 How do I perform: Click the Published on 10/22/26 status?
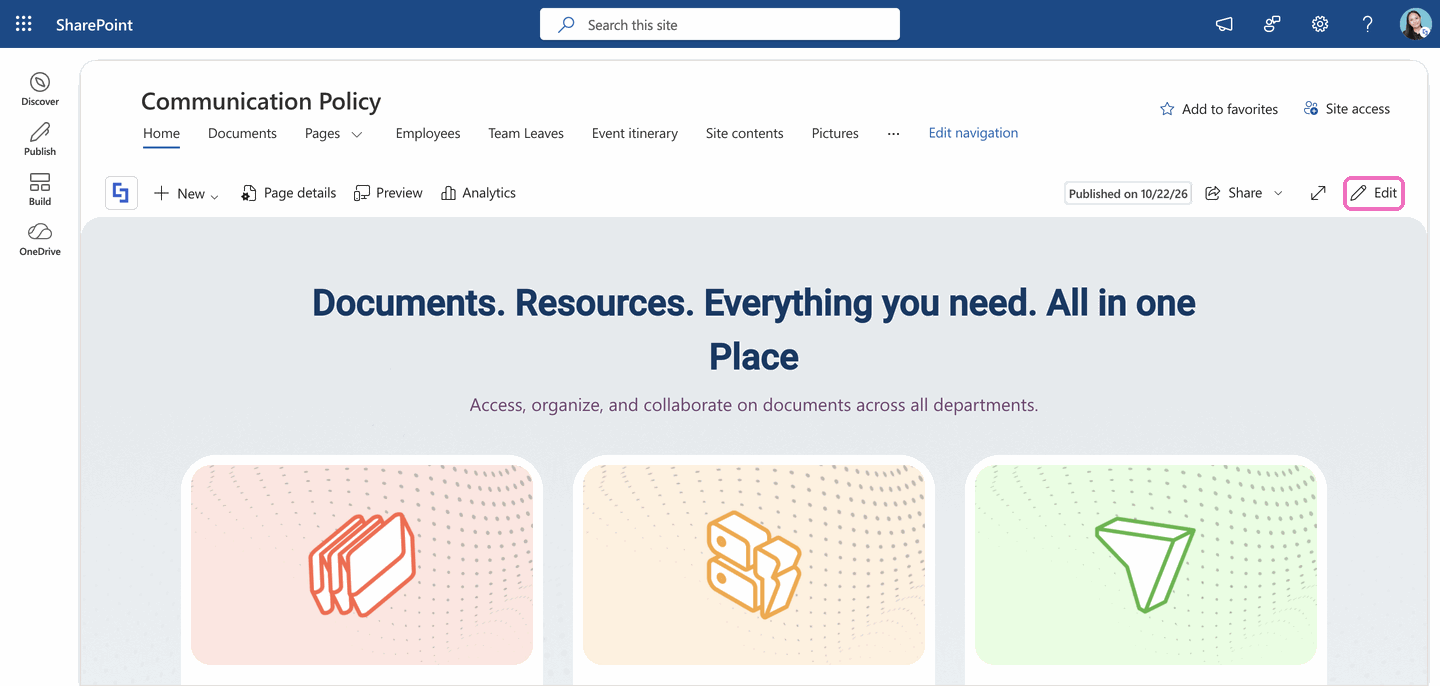1128,194
